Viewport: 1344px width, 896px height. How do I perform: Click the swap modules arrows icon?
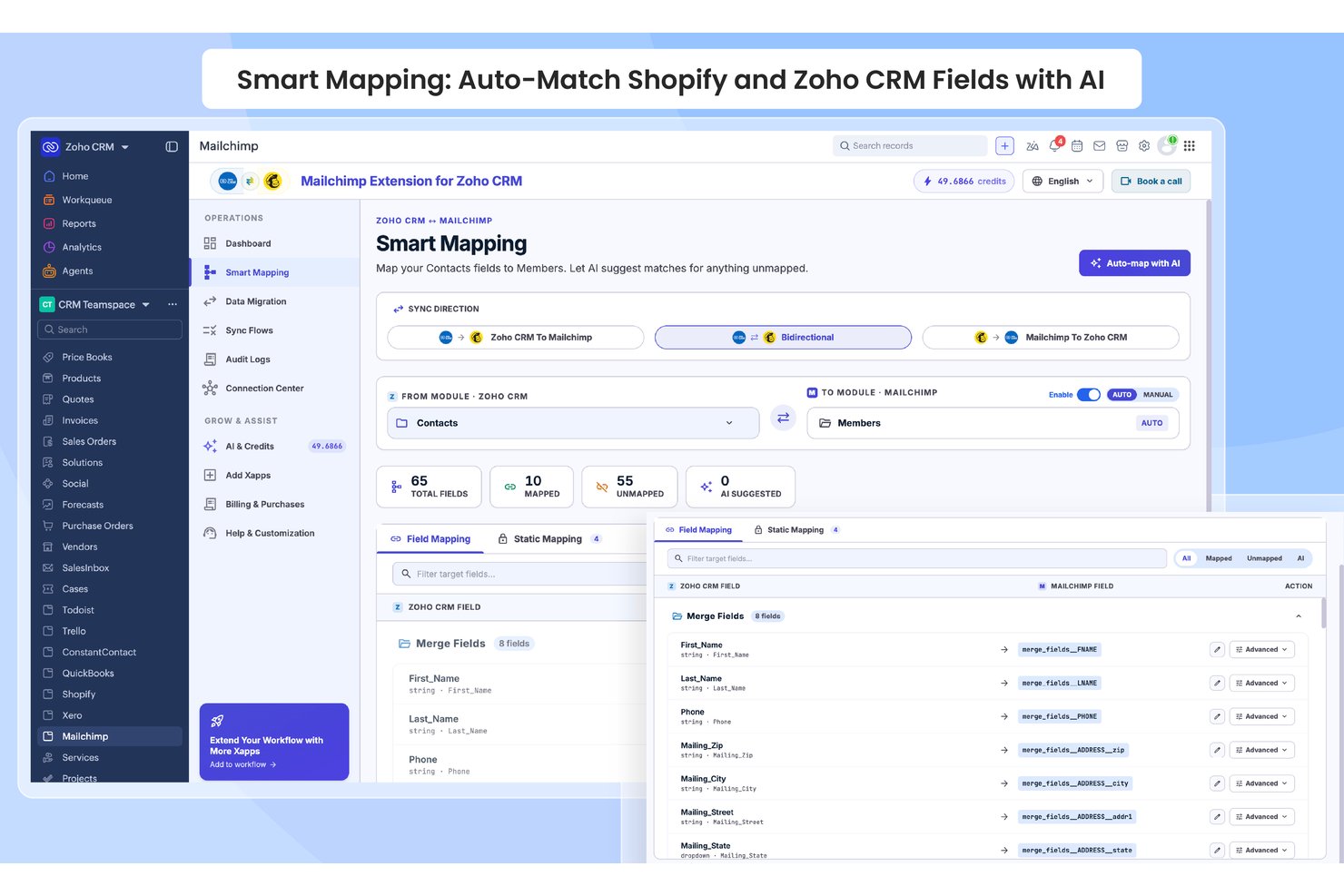(783, 418)
